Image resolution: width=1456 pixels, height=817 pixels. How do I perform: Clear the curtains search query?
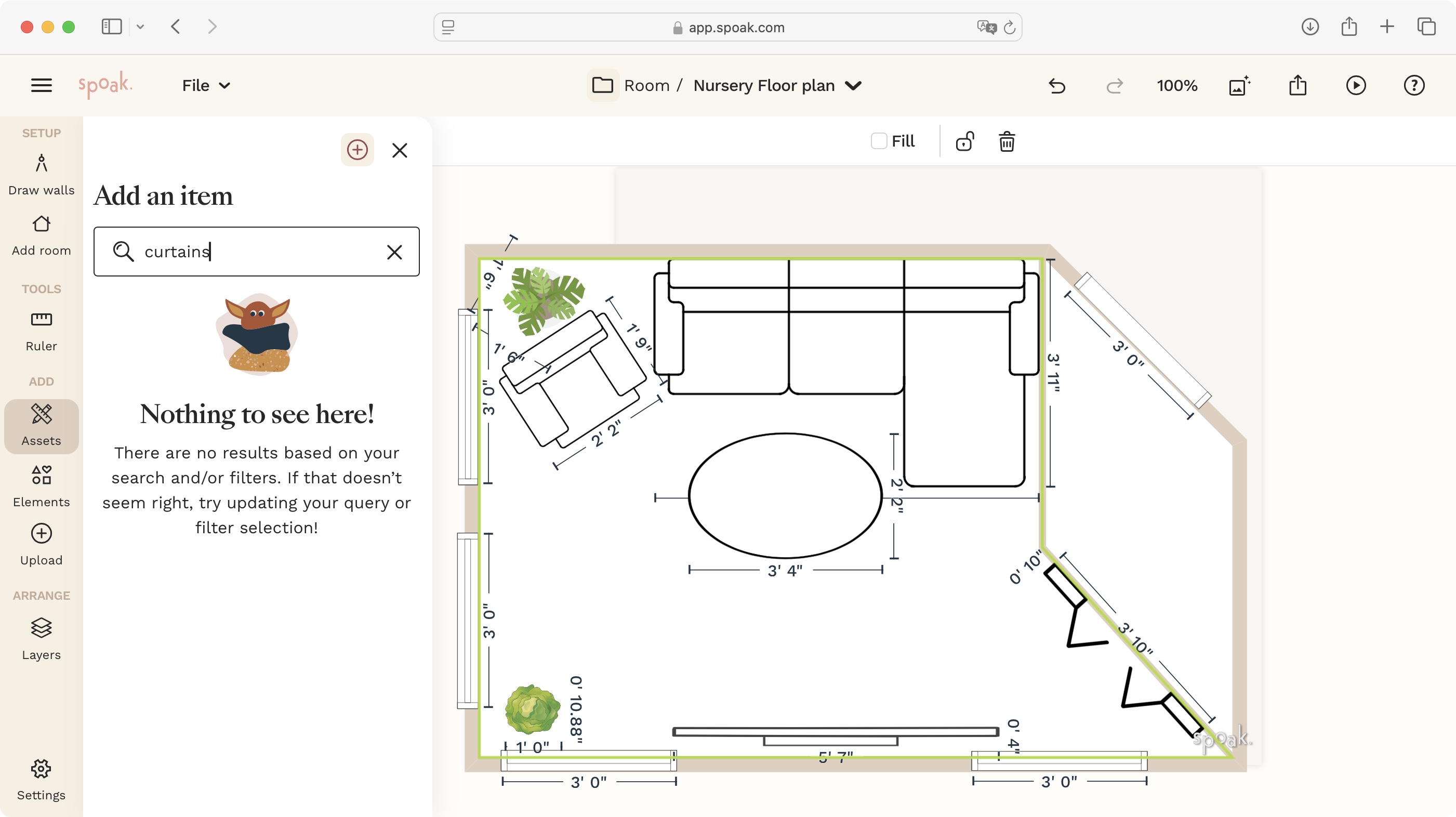pos(394,252)
